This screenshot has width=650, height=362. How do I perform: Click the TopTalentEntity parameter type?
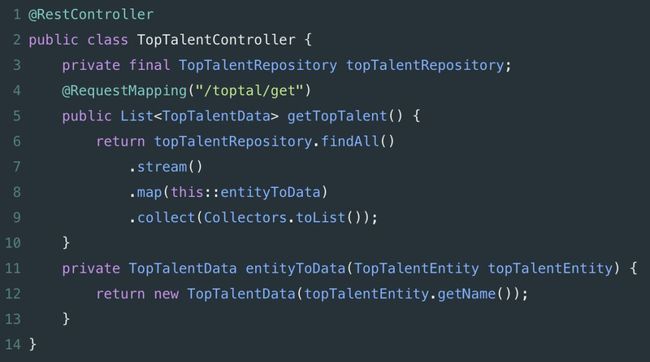click(x=416, y=269)
